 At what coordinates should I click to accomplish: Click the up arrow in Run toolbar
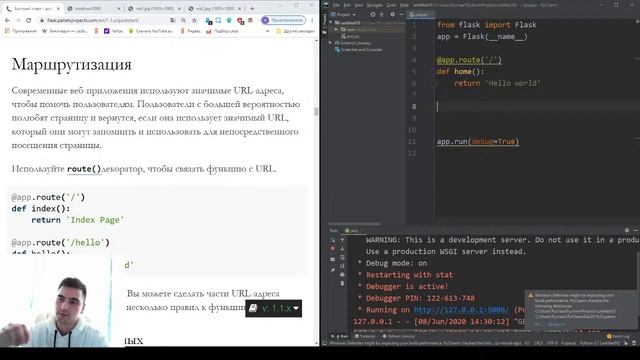point(342,240)
